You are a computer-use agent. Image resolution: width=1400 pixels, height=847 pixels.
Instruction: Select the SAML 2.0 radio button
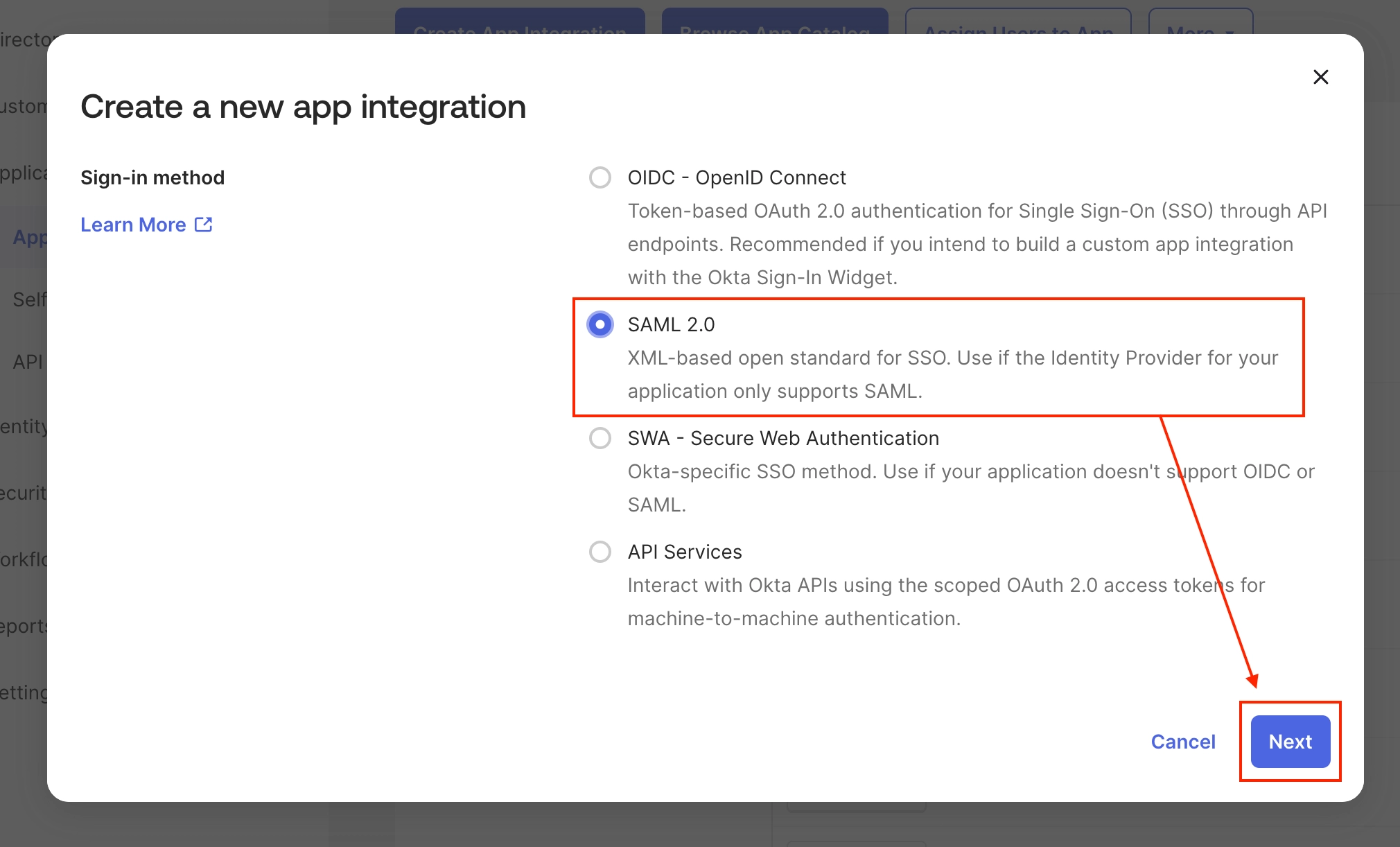click(x=600, y=324)
